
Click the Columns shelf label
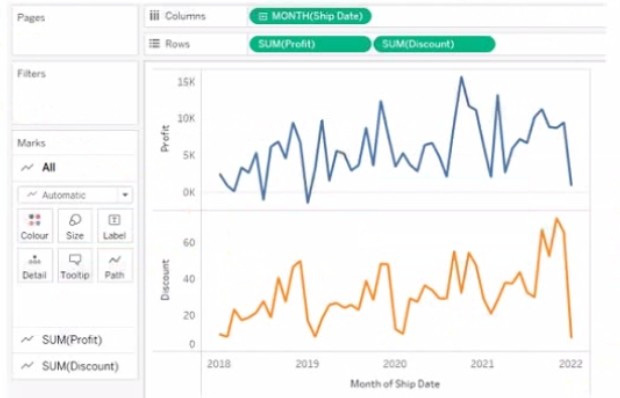(x=185, y=16)
